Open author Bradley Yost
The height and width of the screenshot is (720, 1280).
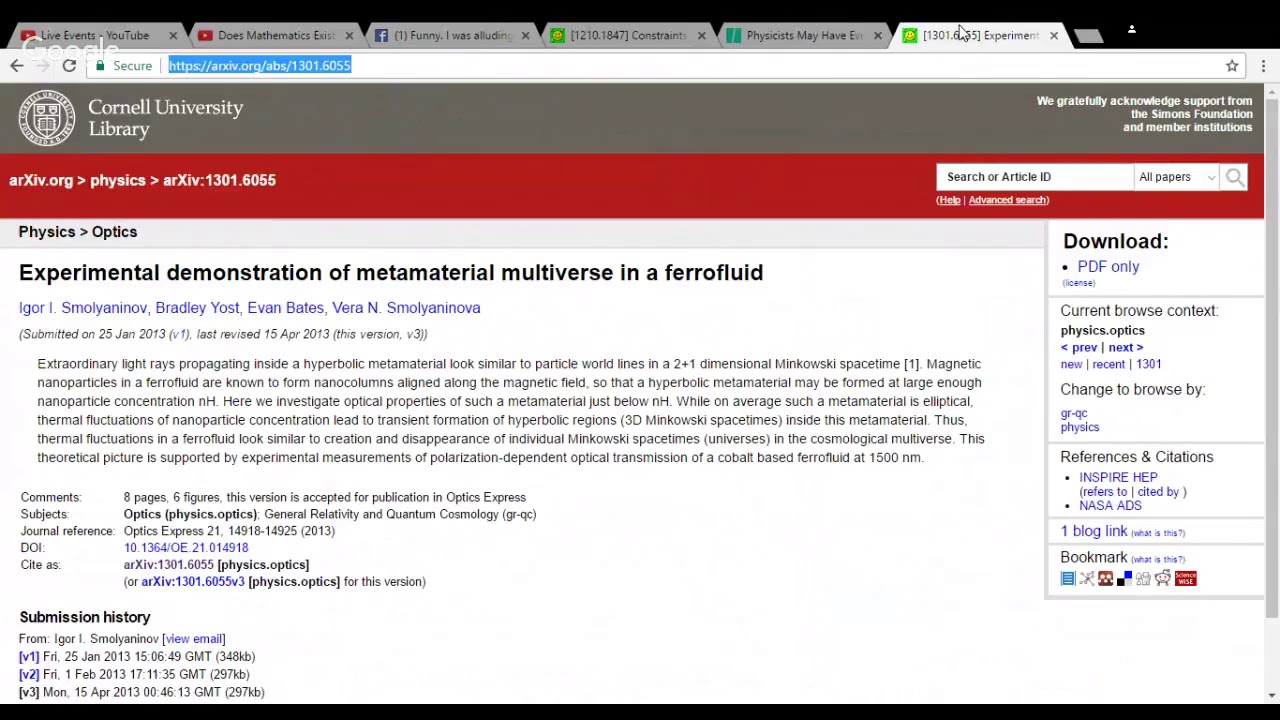(197, 308)
